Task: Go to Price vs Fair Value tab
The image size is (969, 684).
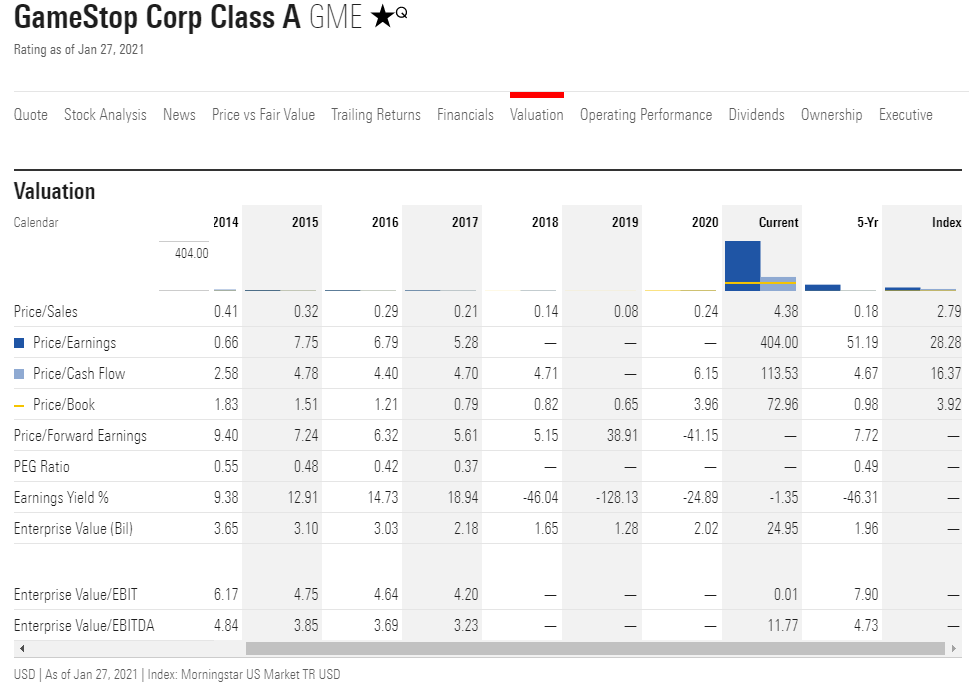Action: pyautogui.click(x=263, y=115)
